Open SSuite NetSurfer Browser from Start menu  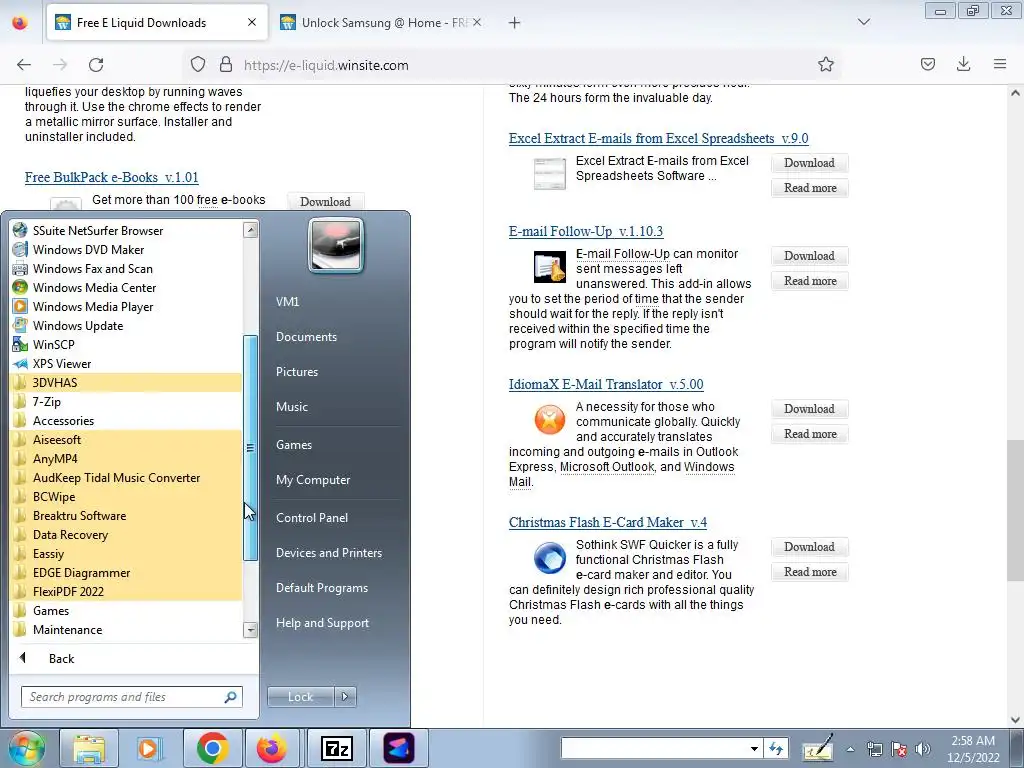coord(125,231)
